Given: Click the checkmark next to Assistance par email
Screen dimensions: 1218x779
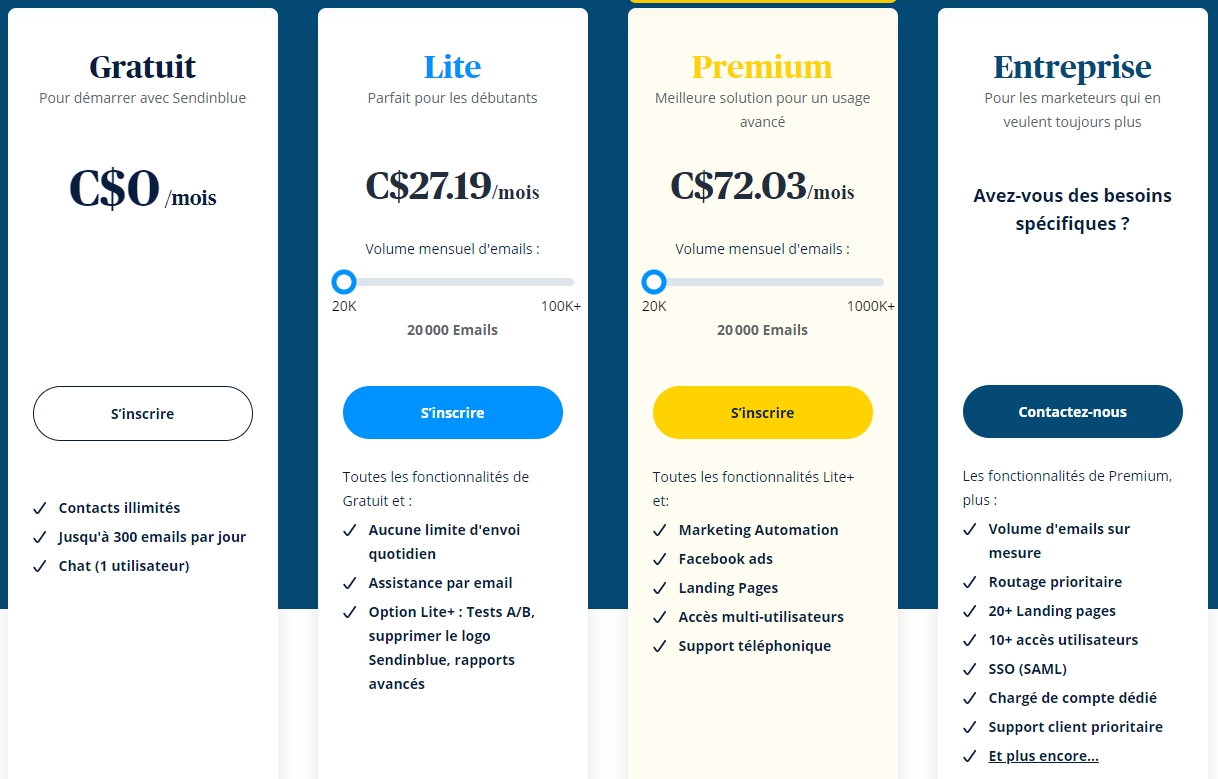Looking at the screenshot, I should (x=350, y=583).
